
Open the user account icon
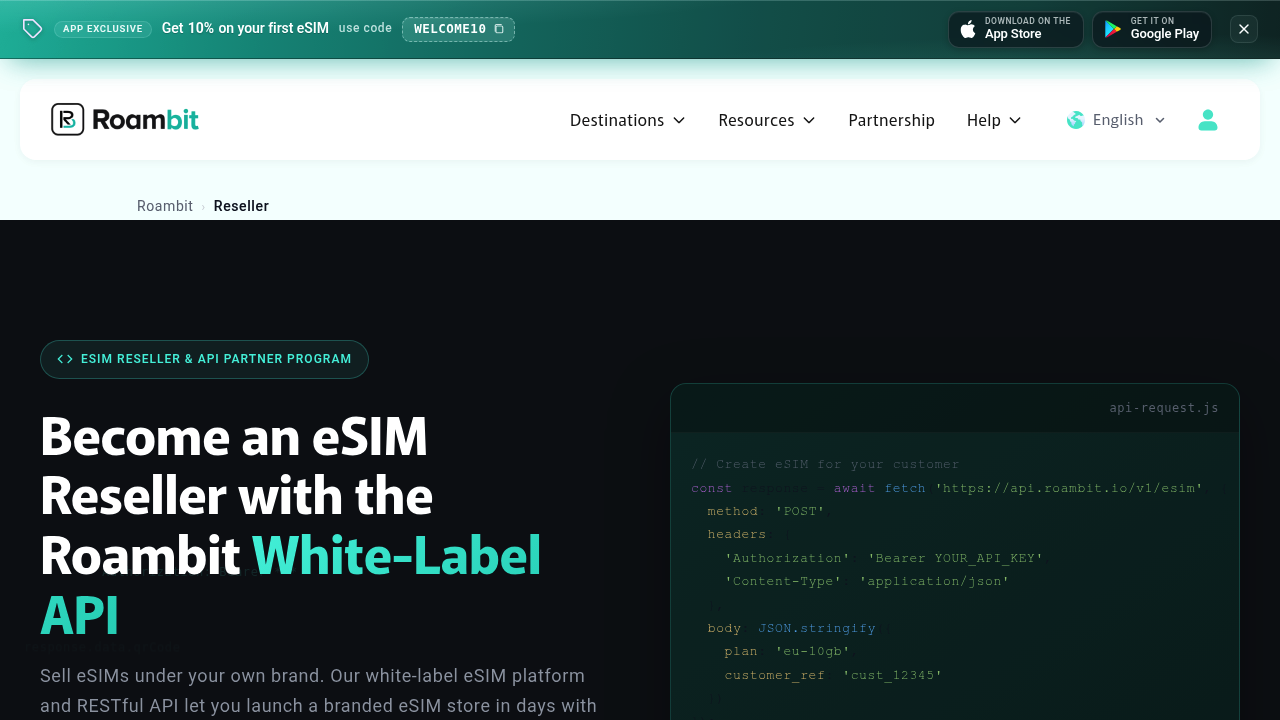pos(1208,120)
